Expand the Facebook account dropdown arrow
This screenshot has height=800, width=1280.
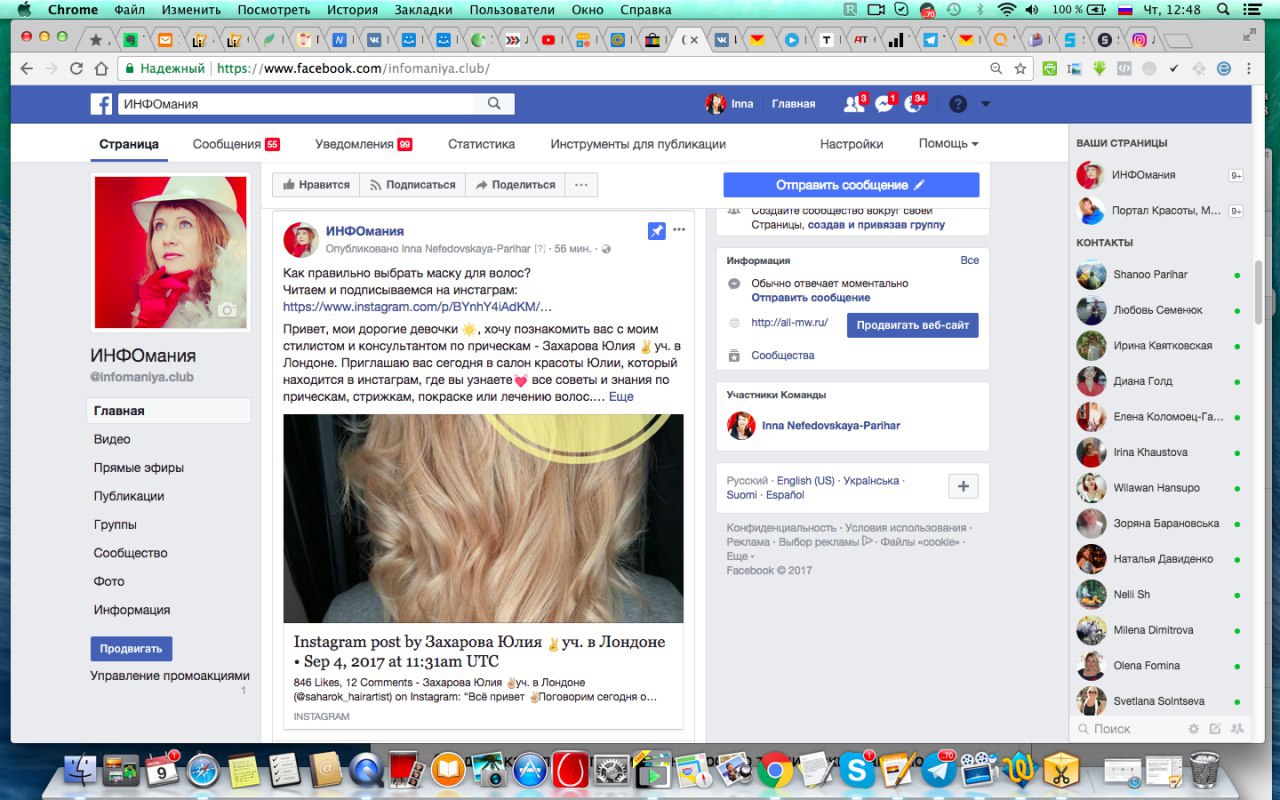coord(985,104)
